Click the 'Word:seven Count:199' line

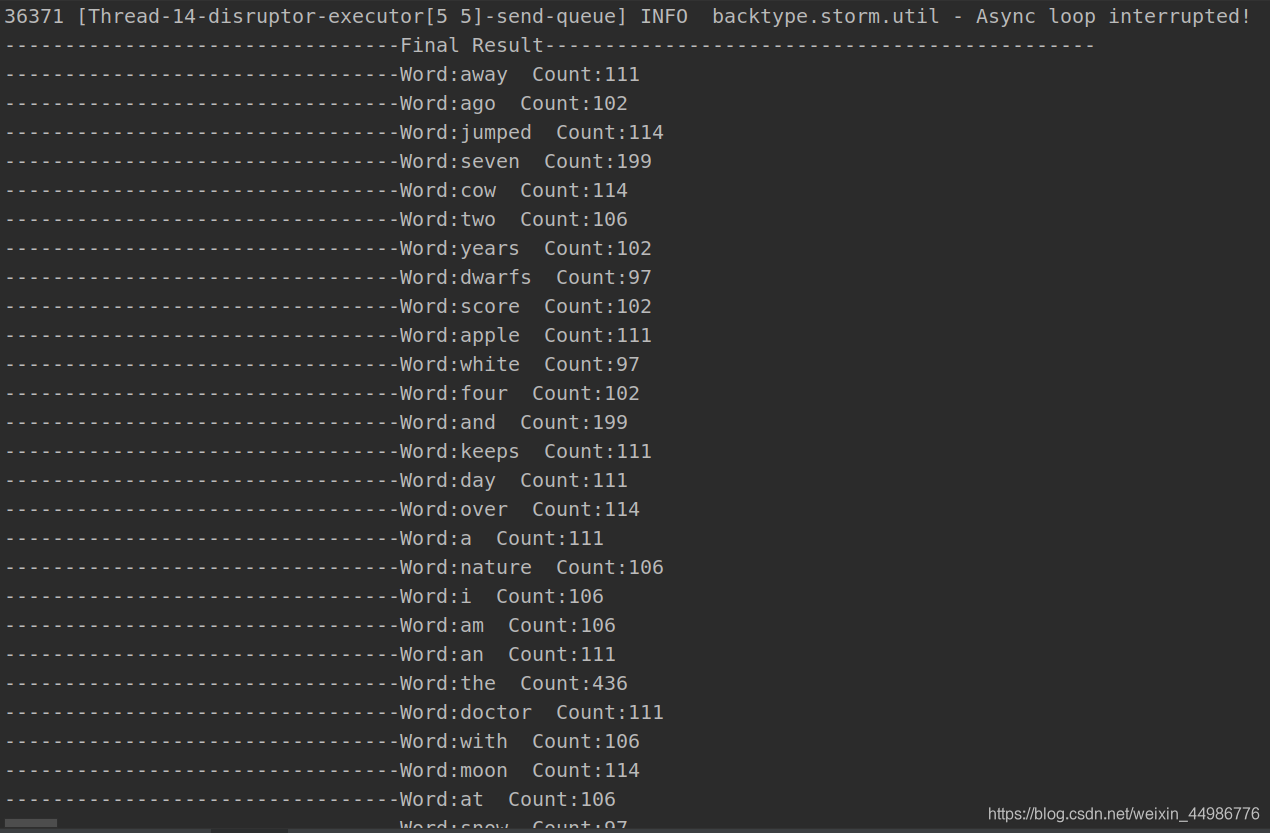pos(327,161)
